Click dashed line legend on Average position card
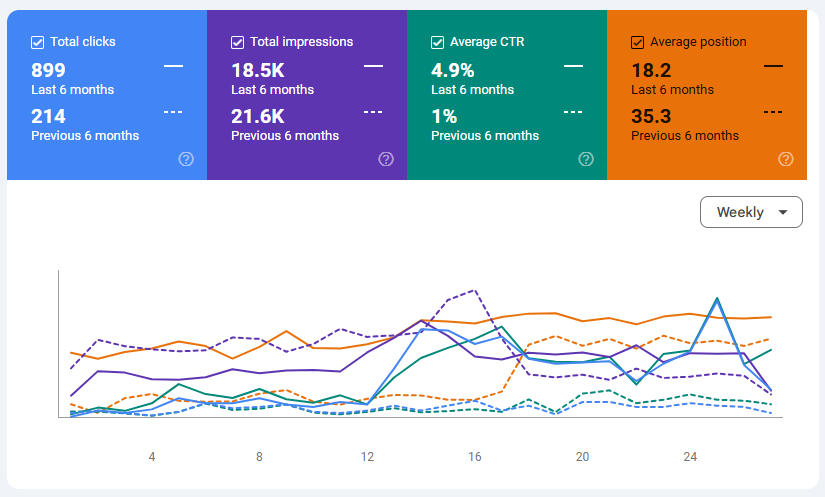Viewport: 825px width, 497px height. 773,112
